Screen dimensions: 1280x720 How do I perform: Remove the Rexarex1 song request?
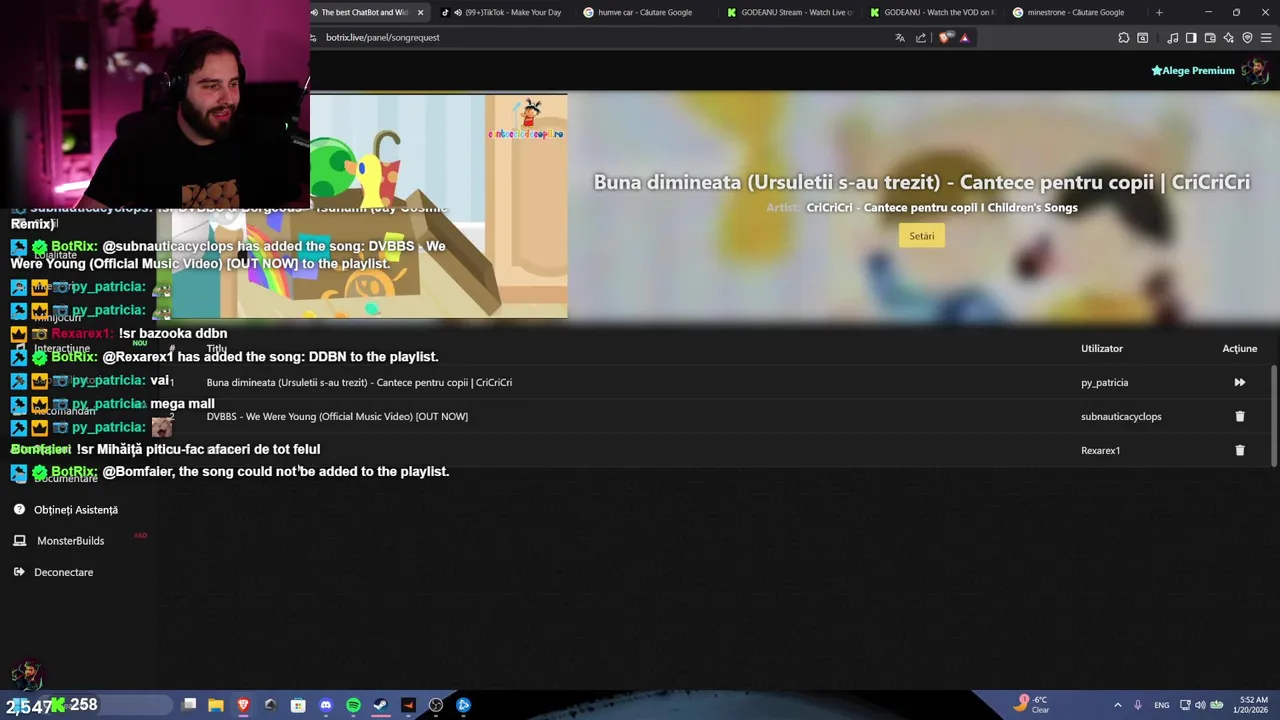click(1240, 450)
